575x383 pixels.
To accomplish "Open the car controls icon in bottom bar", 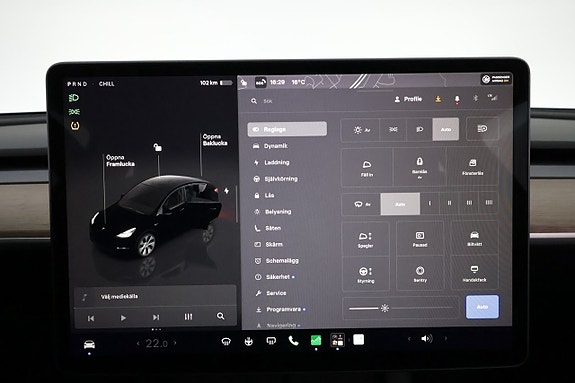I will coord(89,344).
